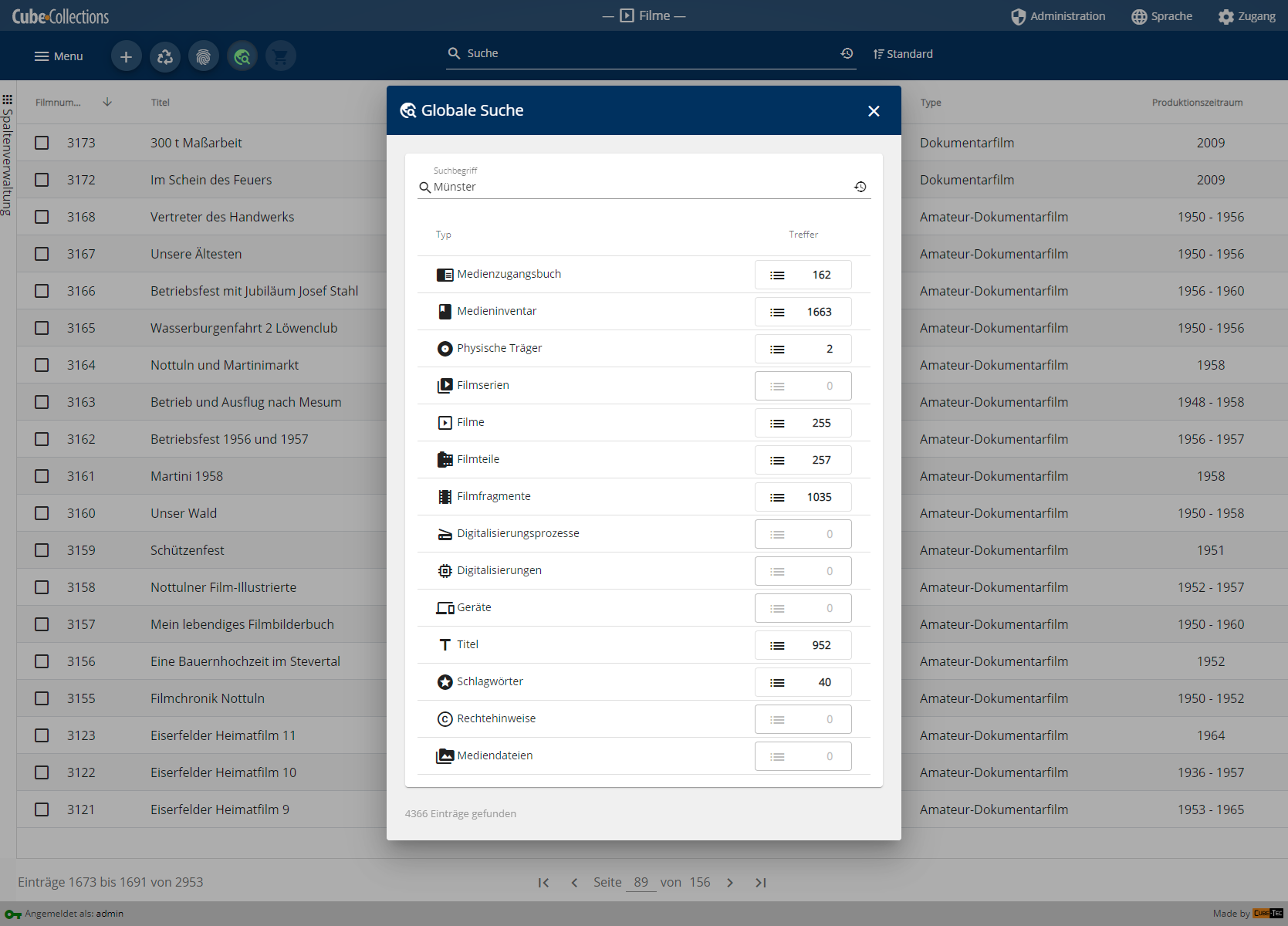Go to the next page arrow
This screenshot has width=1288, height=926.
[x=730, y=883]
